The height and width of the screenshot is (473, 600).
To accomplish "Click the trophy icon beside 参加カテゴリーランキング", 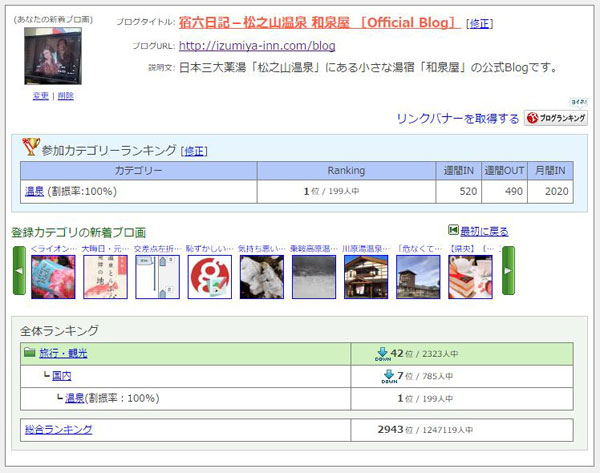I will click(30, 149).
